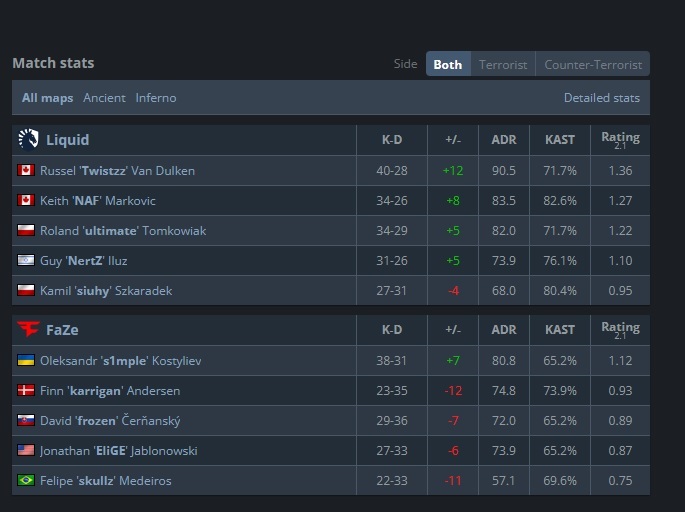Click the FaZe team logo icon
This screenshot has width=685, height=512.
tap(28, 330)
